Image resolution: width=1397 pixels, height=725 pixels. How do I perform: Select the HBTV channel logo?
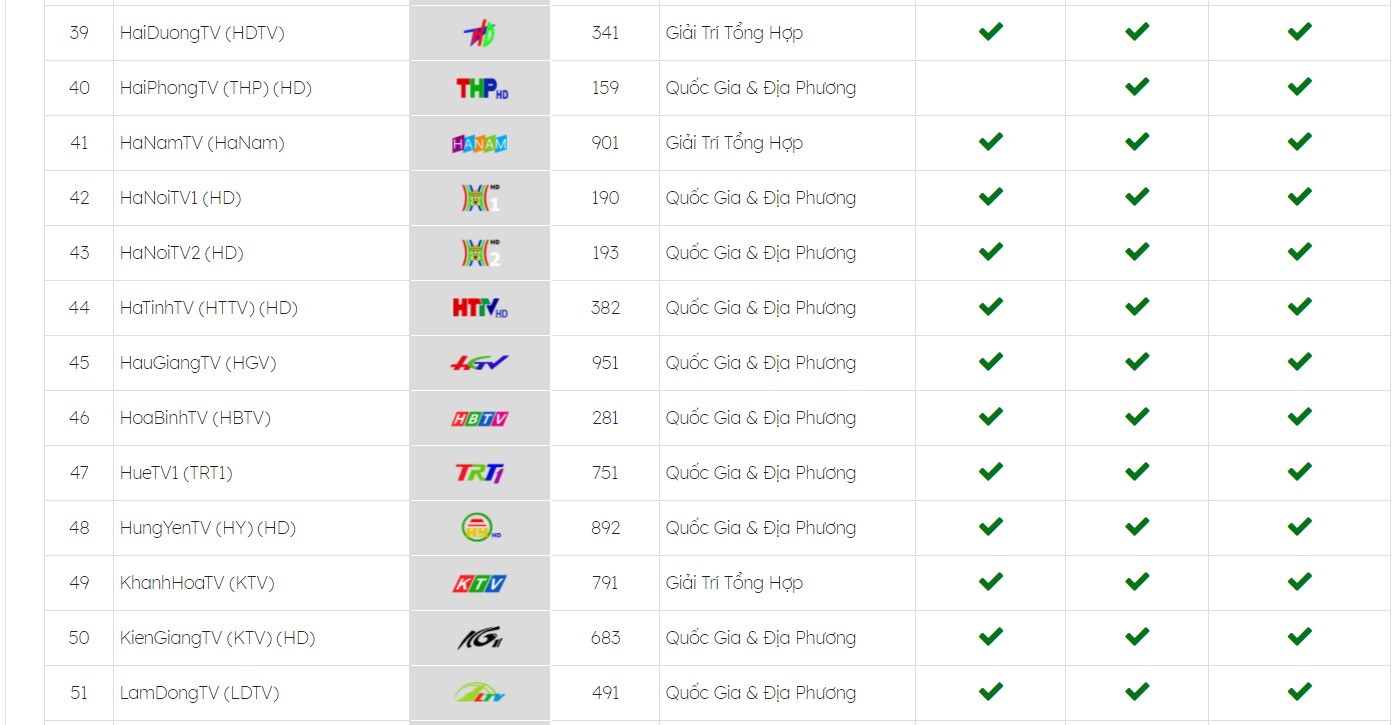click(479, 418)
